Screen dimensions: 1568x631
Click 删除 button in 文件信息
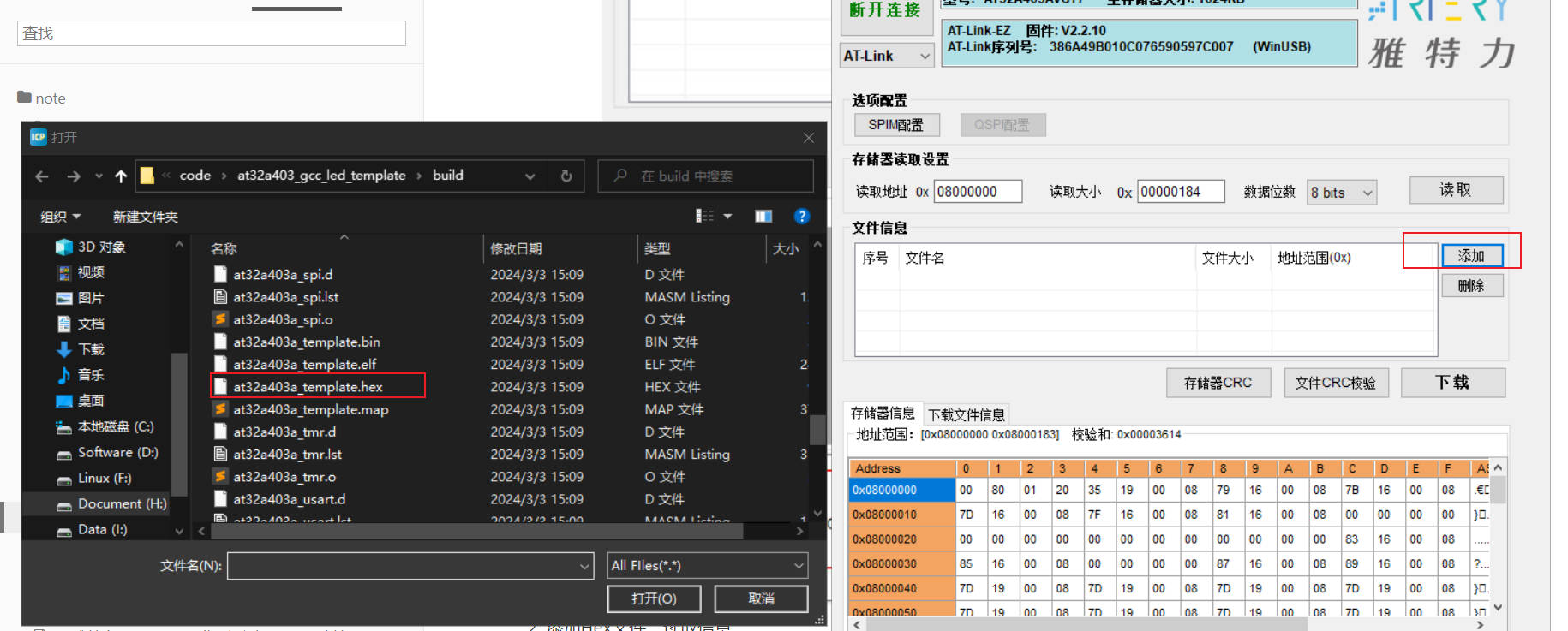pos(1472,286)
